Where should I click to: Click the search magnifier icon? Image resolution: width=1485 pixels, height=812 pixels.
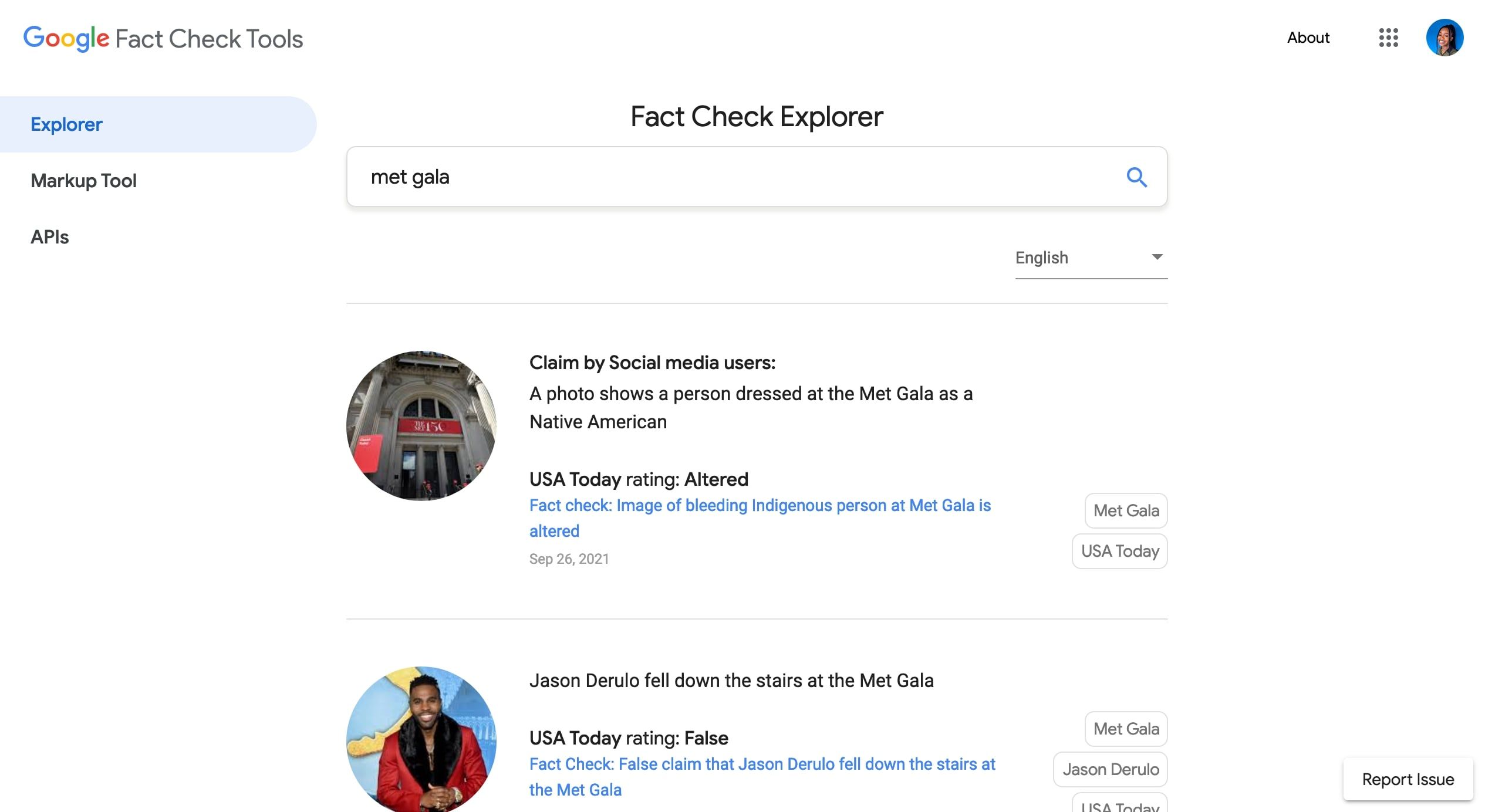click(1136, 177)
